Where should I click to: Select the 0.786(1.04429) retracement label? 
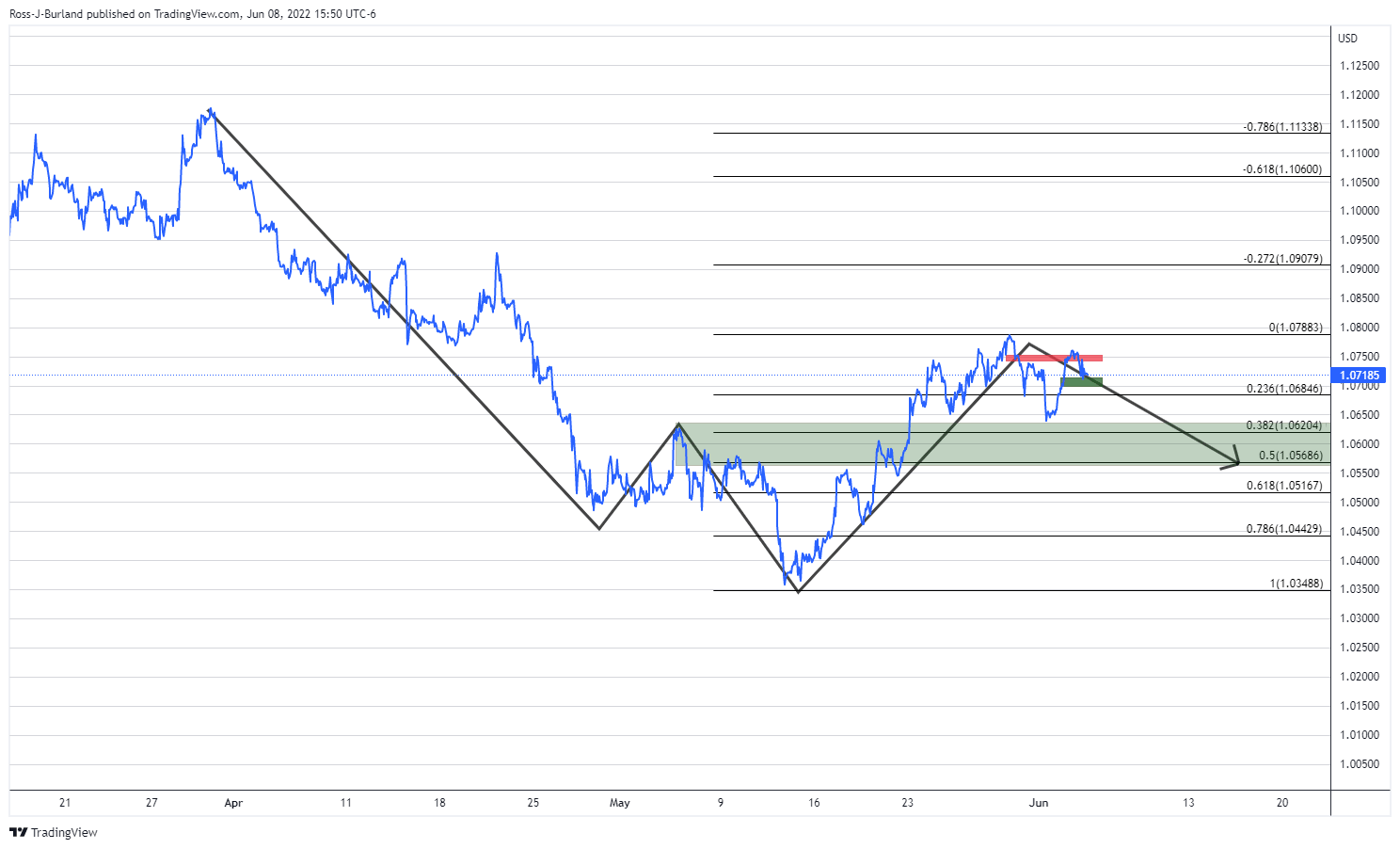tap(1284, 529)
